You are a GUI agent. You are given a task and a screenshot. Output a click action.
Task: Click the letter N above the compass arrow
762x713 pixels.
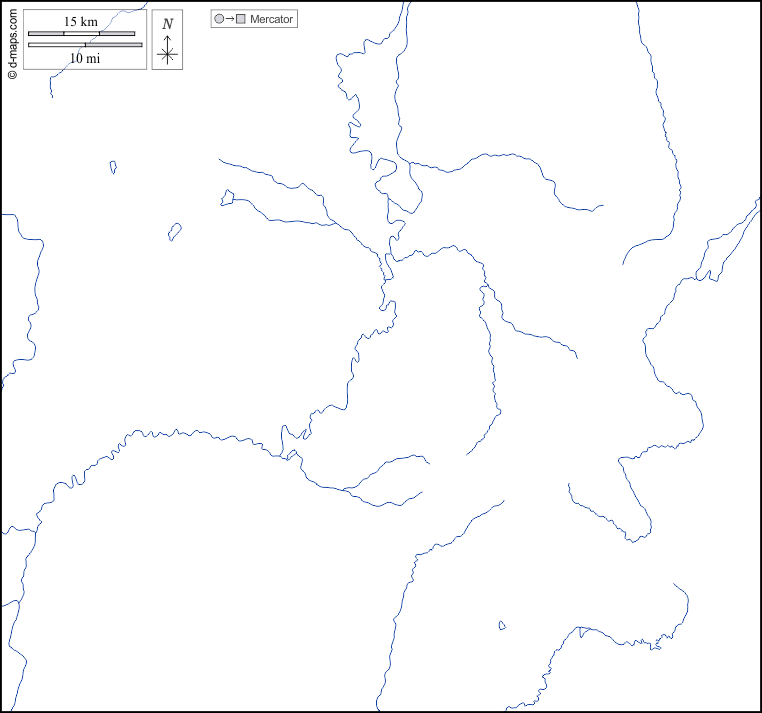pyautogui.click(x=167, y=23)
